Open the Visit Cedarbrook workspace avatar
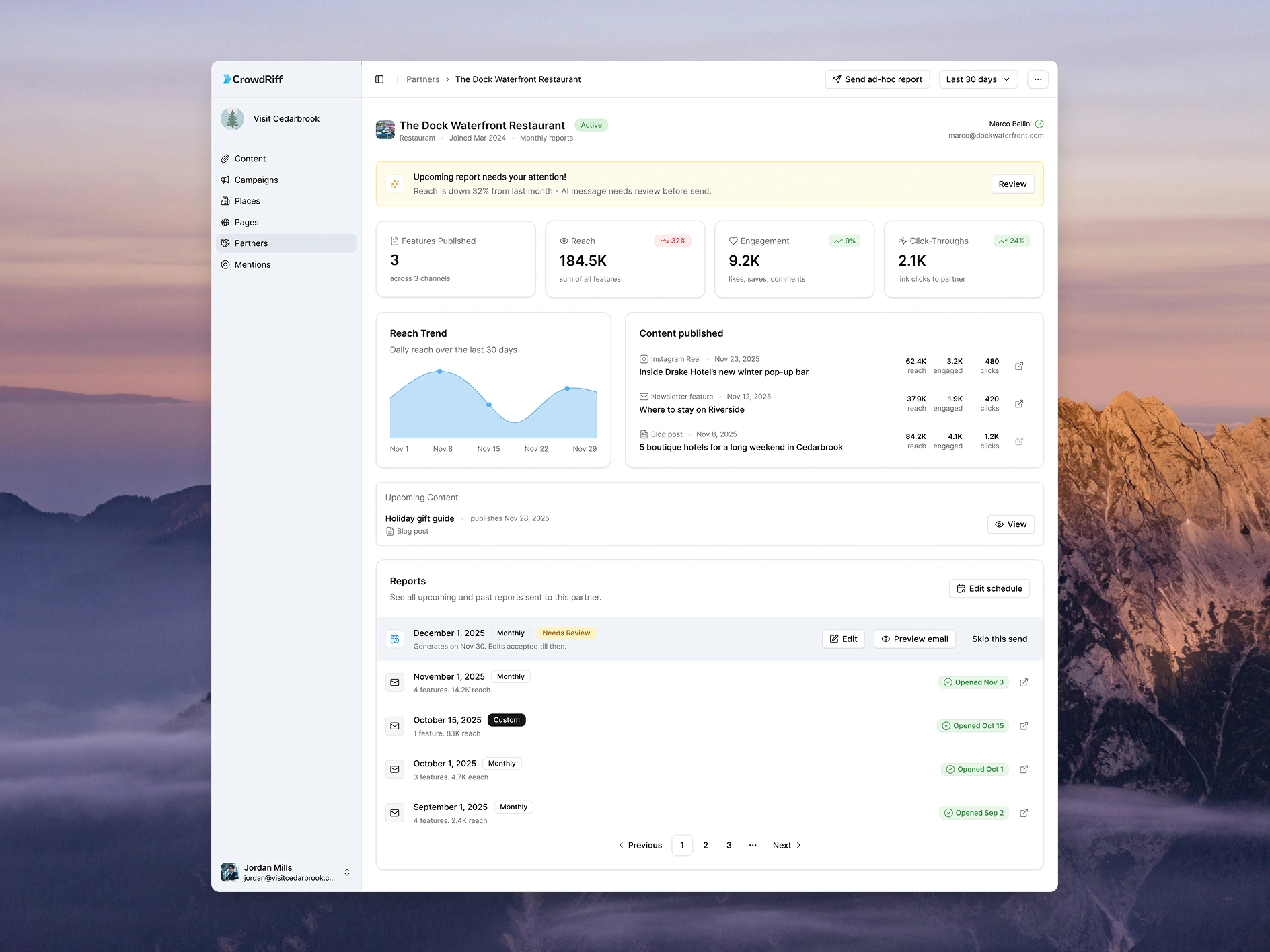Screen dimensions: 1270x952 point(232,119)
